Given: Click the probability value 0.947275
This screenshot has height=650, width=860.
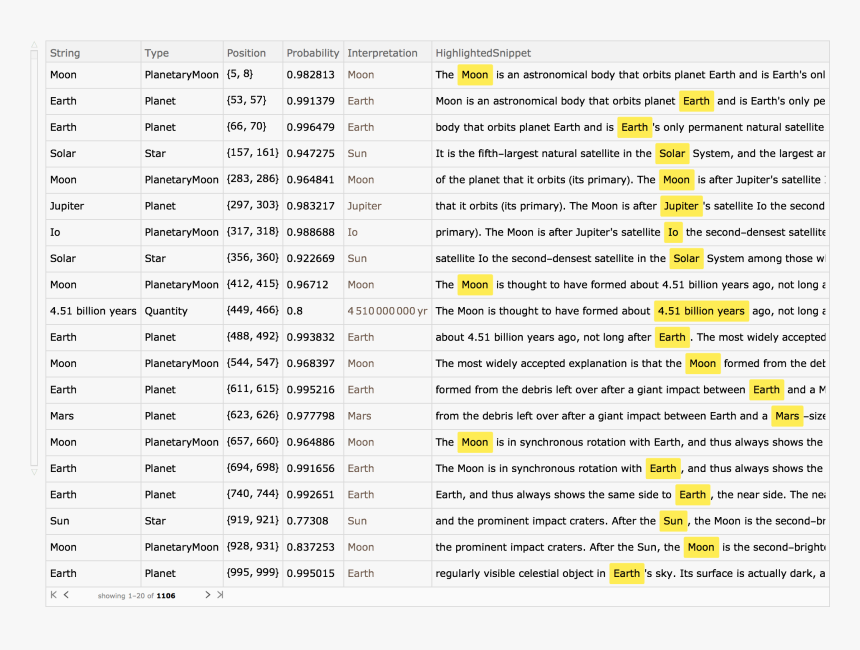Looking at the screenshot, I should pos(310,154).
